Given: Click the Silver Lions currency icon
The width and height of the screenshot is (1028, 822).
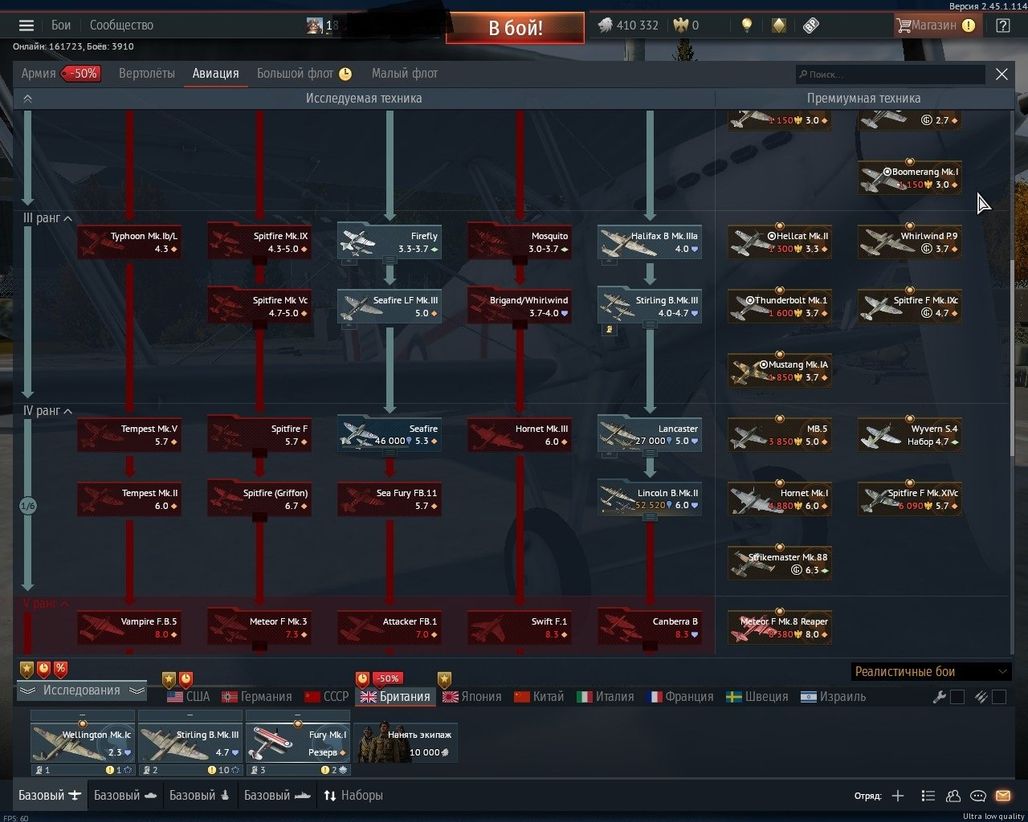Looking at the screenshot, I should pyautogui.click(x=605, y=26).
